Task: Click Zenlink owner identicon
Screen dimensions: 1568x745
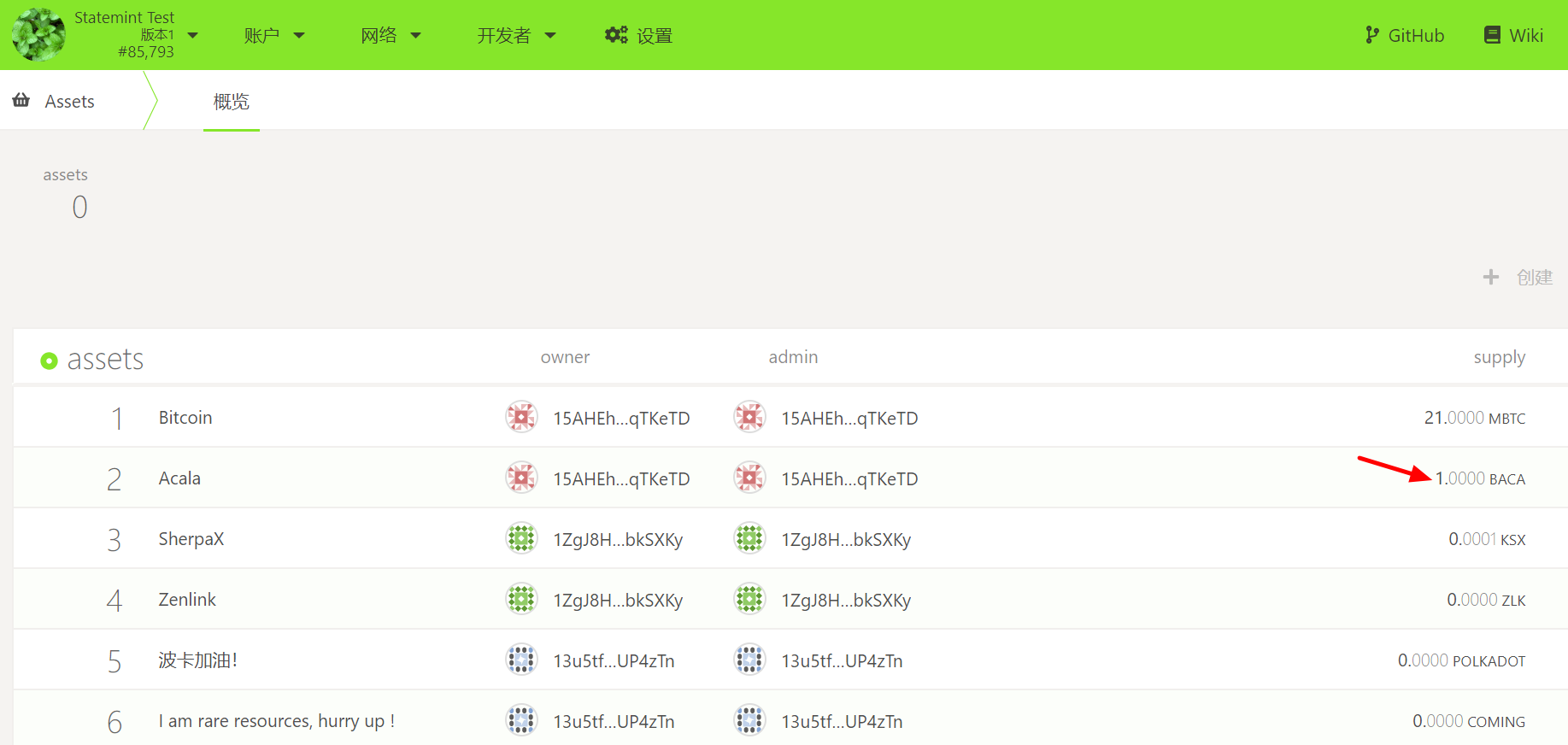Action: [521, 600]
